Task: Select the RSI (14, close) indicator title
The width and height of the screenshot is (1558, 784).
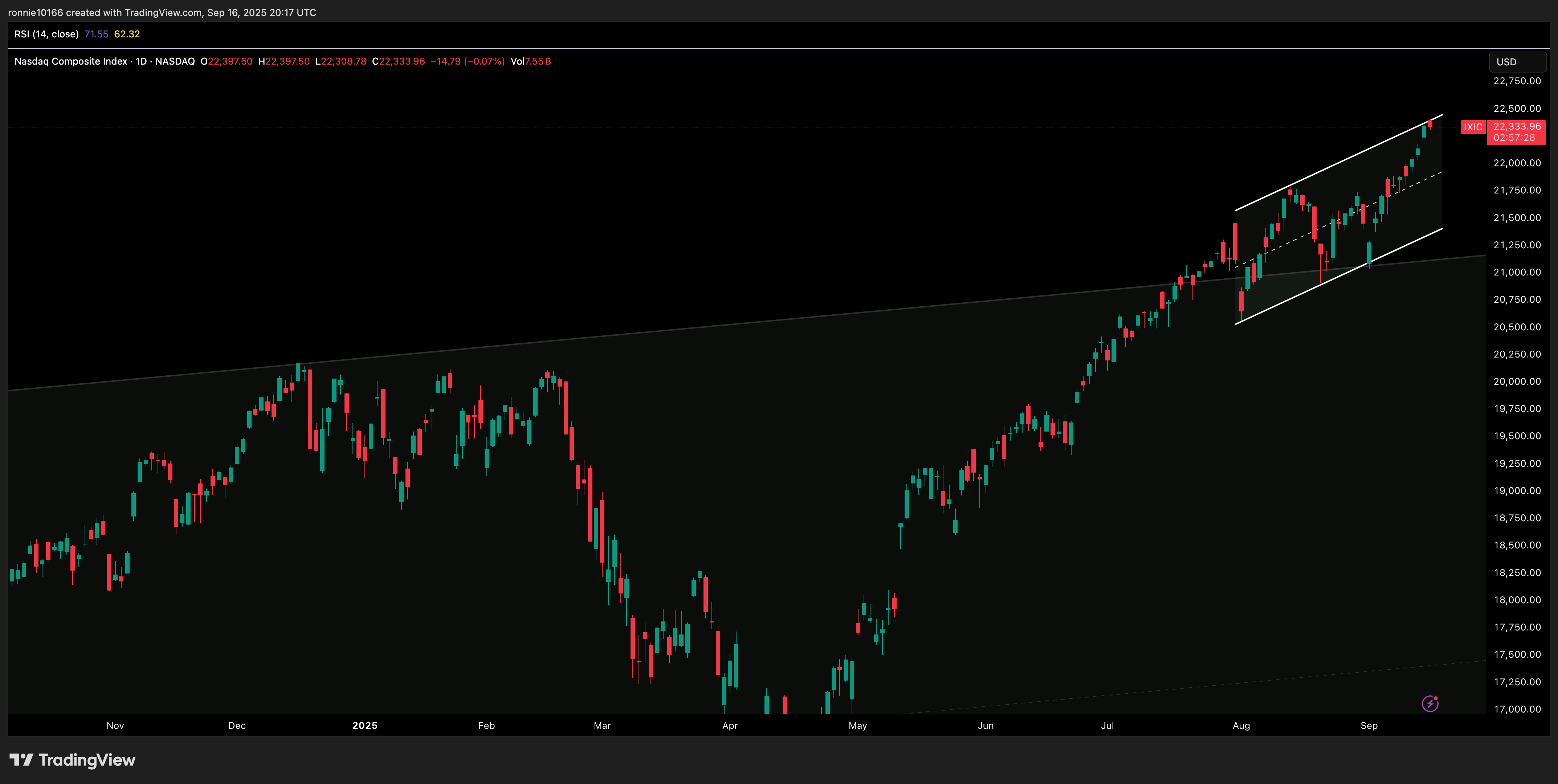Action: click(46, 34)
